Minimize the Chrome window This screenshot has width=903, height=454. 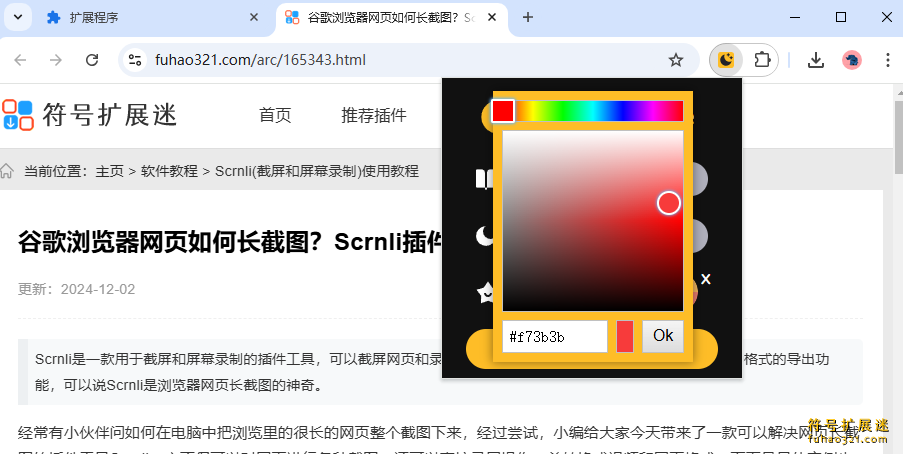[795, 17]
